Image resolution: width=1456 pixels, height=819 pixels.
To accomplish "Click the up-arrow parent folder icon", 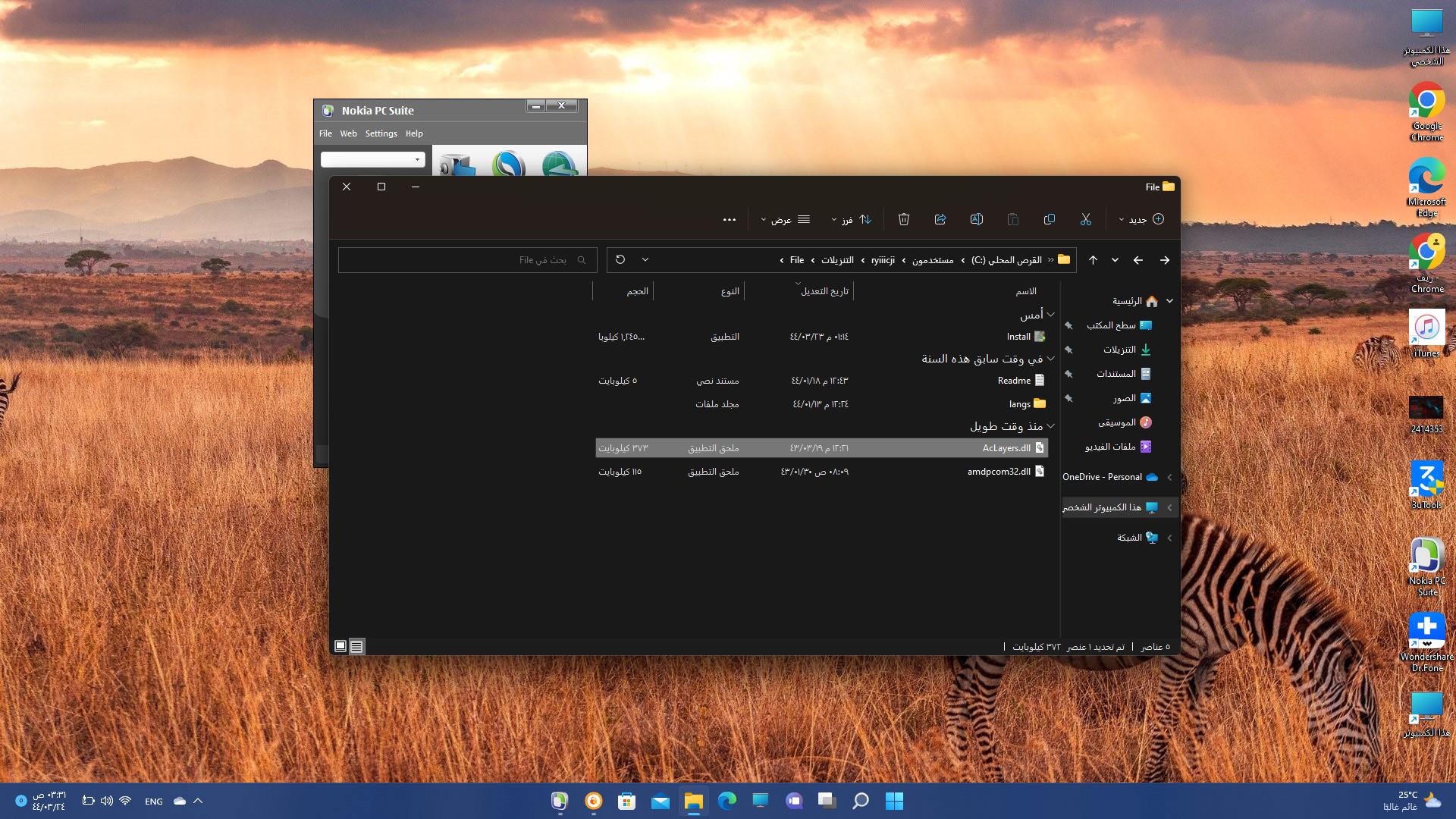I will coord(1093,260).
